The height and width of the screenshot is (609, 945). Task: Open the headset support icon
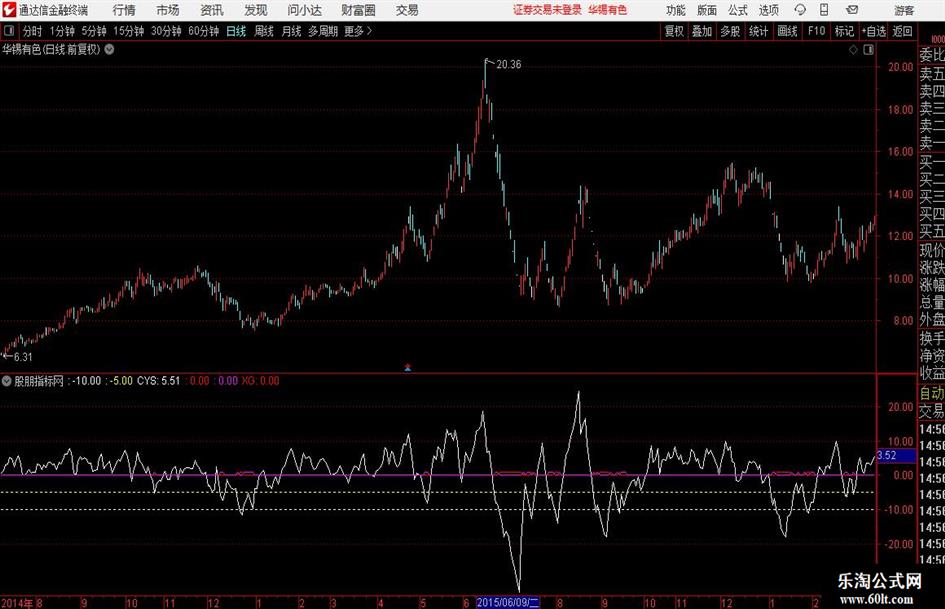800,10
